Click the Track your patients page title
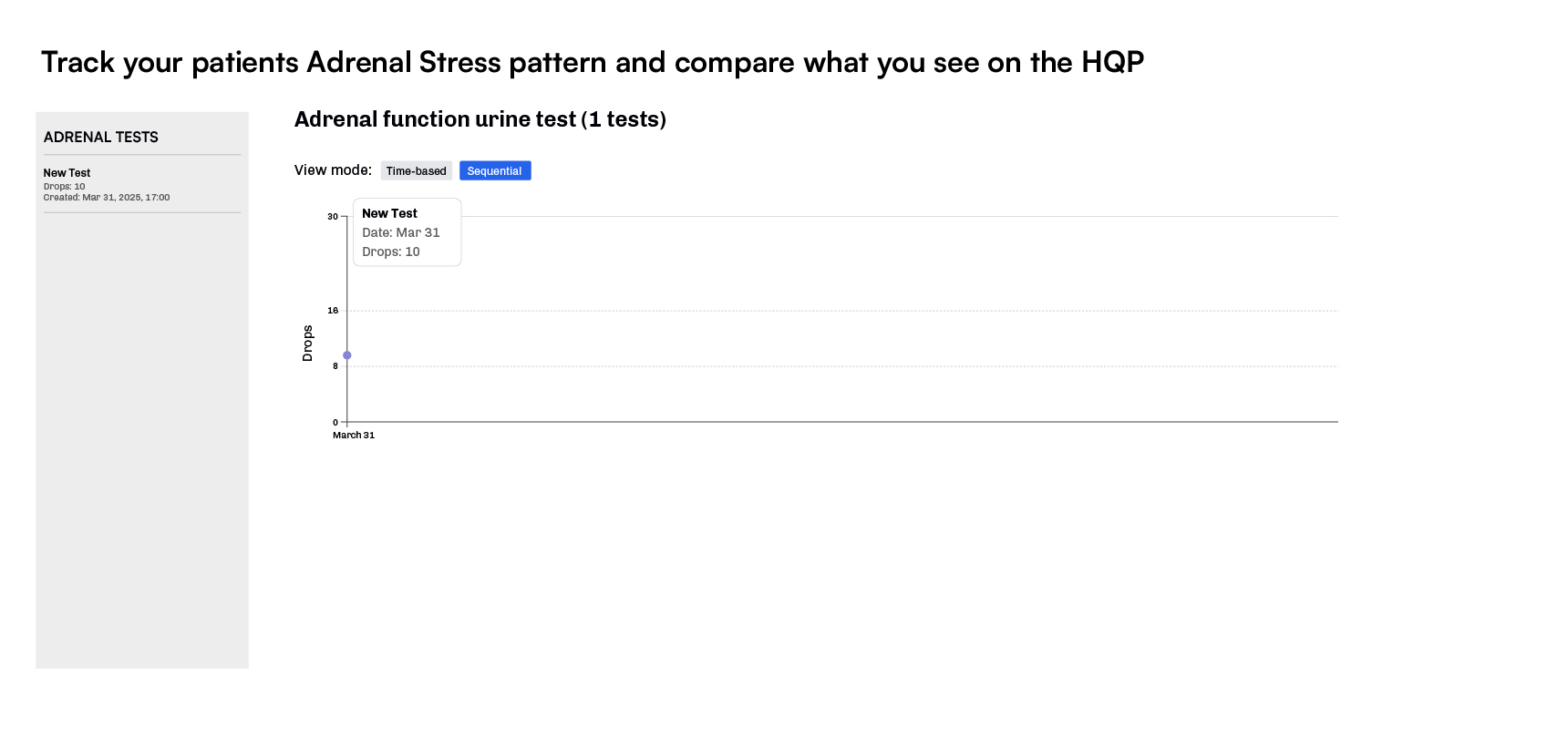The height and width of the screenshot is (729, 1568). click(593, 63)
